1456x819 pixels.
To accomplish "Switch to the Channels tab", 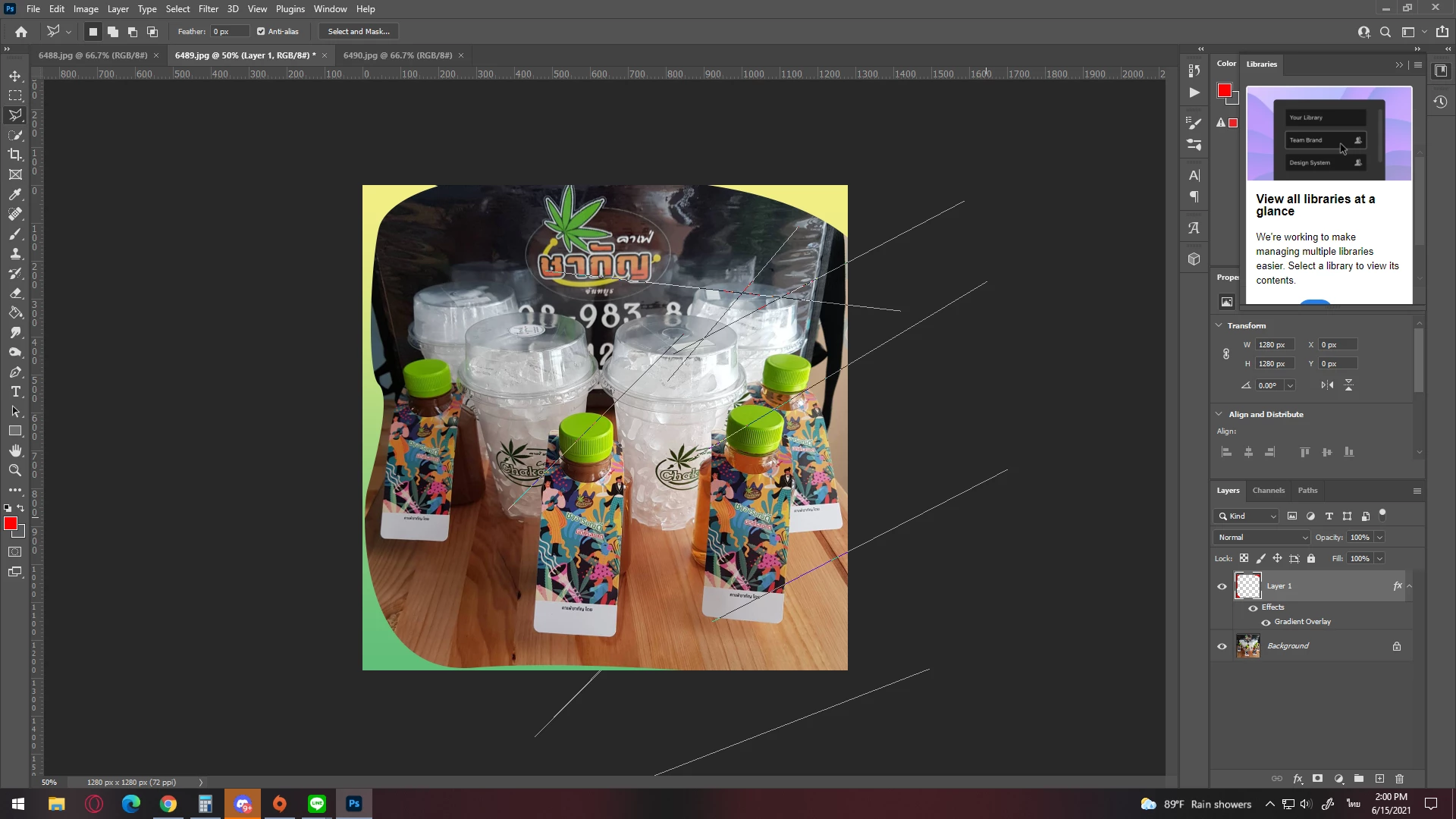I will pos(1268,491).
